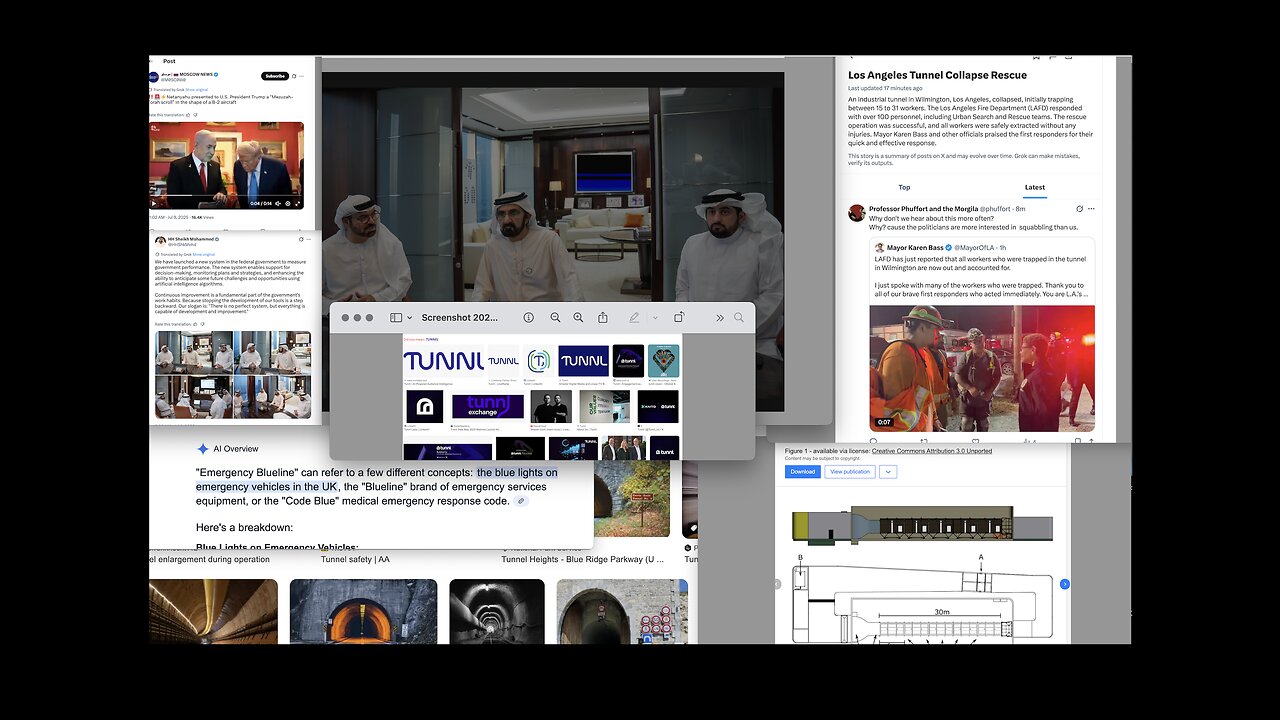Click the View publication button

(849, 472)
